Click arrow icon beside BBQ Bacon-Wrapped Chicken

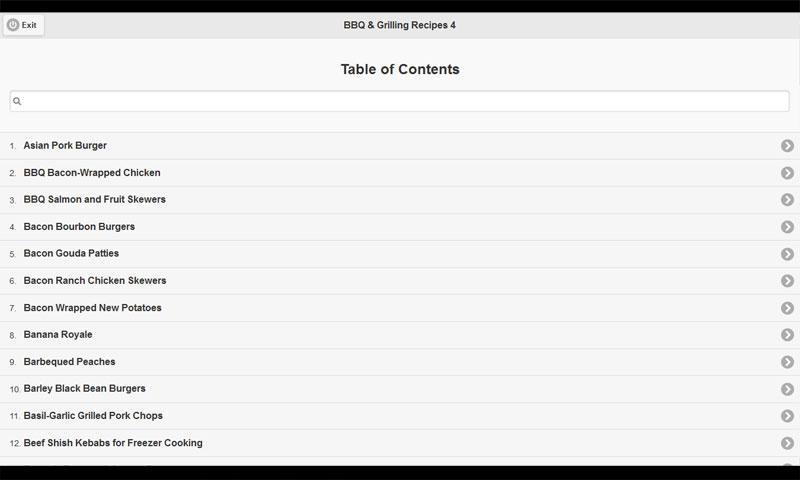787,173
